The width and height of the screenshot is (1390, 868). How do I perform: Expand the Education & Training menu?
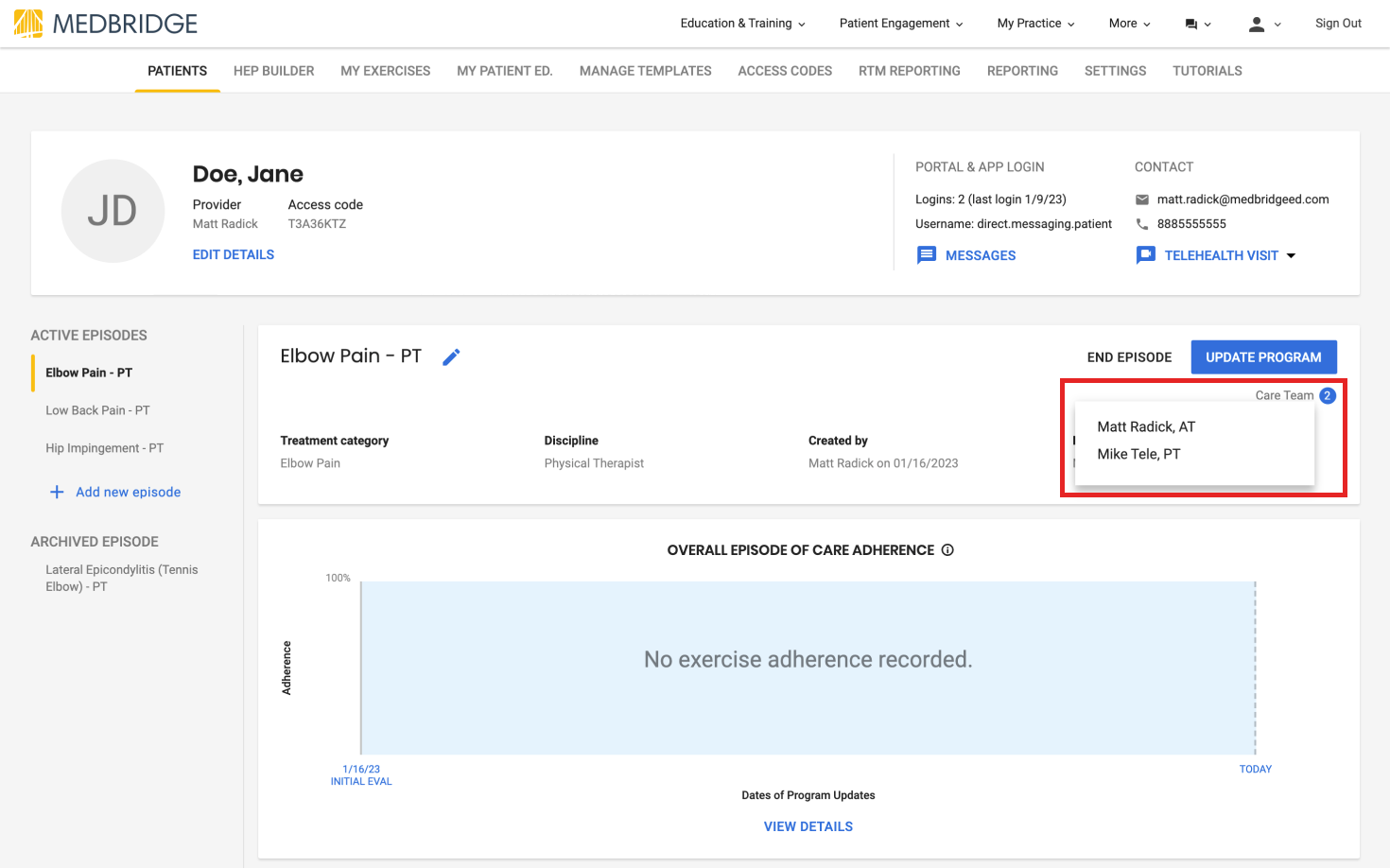pyautogui.click(x=742, y=24)
